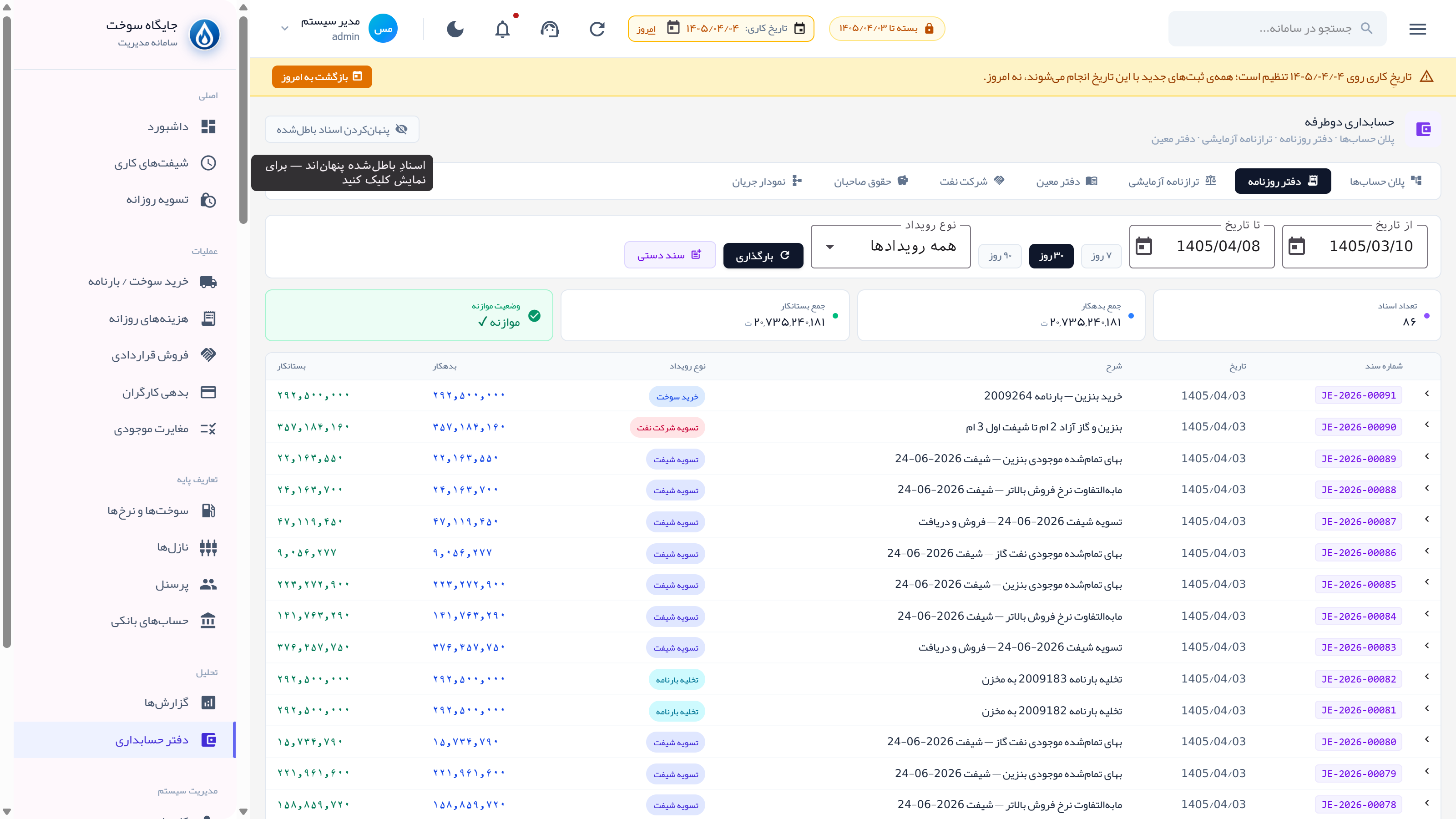
Task: Select the ۳۰ روز range
Action: click(1052, 256)
